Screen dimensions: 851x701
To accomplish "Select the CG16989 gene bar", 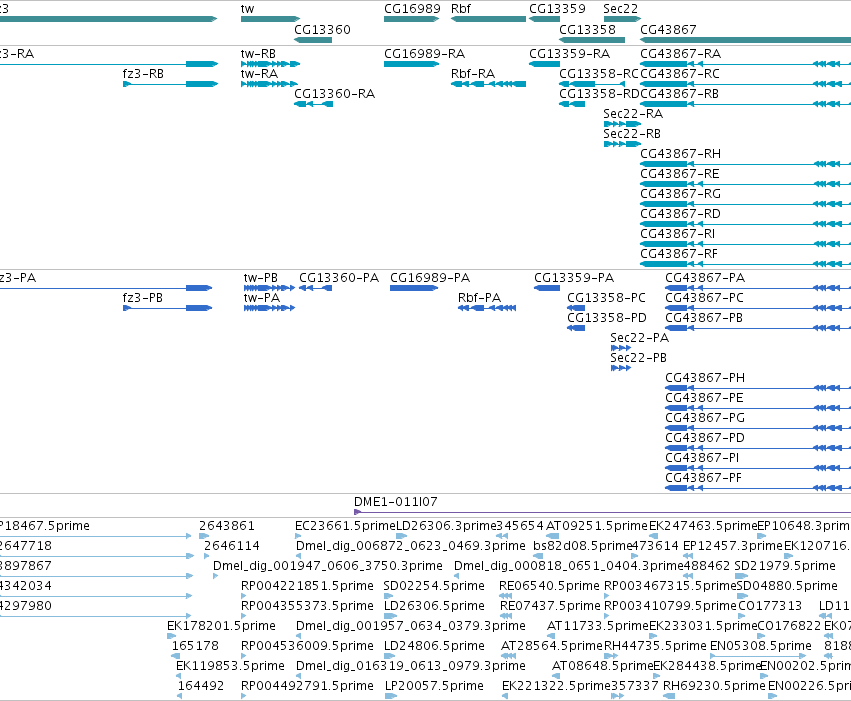I will [x=411, y=19].
